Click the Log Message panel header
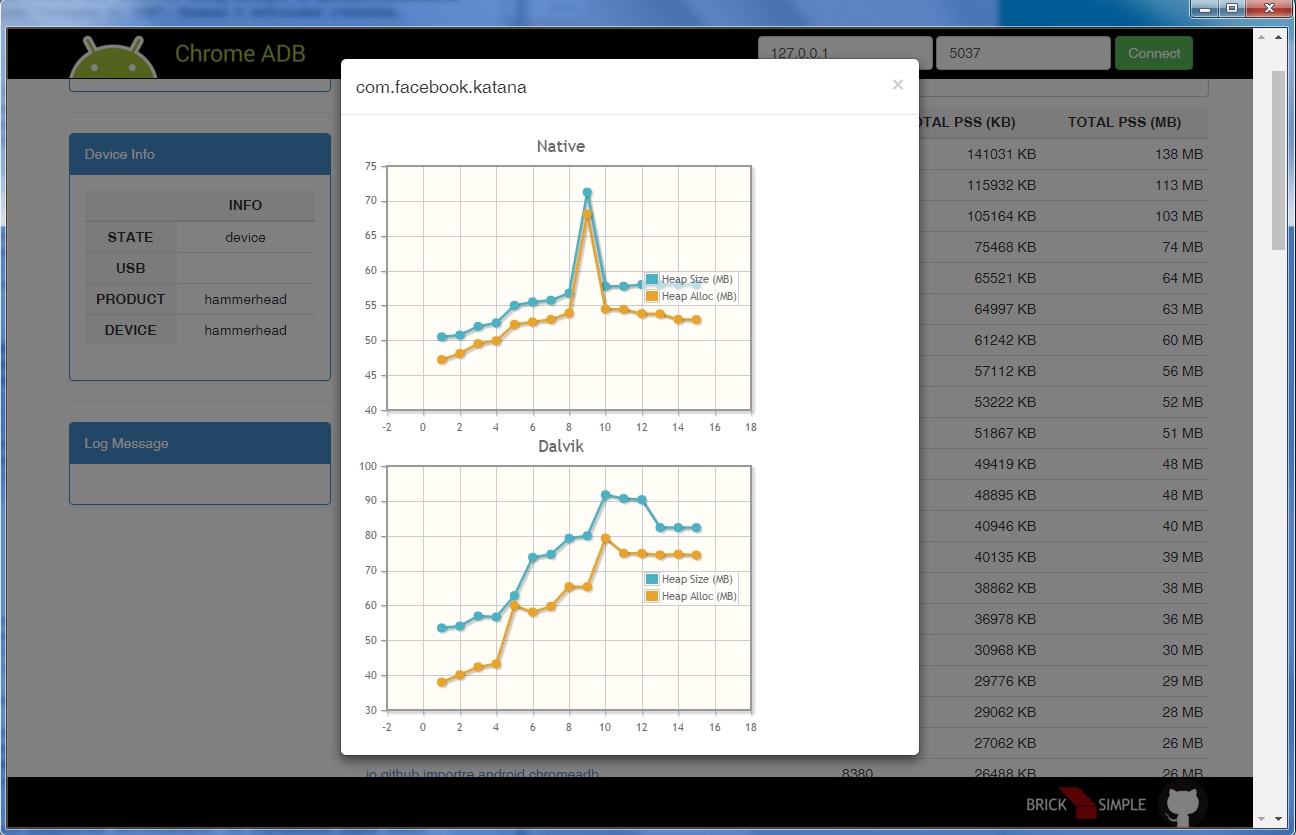The height and width of the screenshot is (835, 1296). pyautogui.click(x=200, y=443)
